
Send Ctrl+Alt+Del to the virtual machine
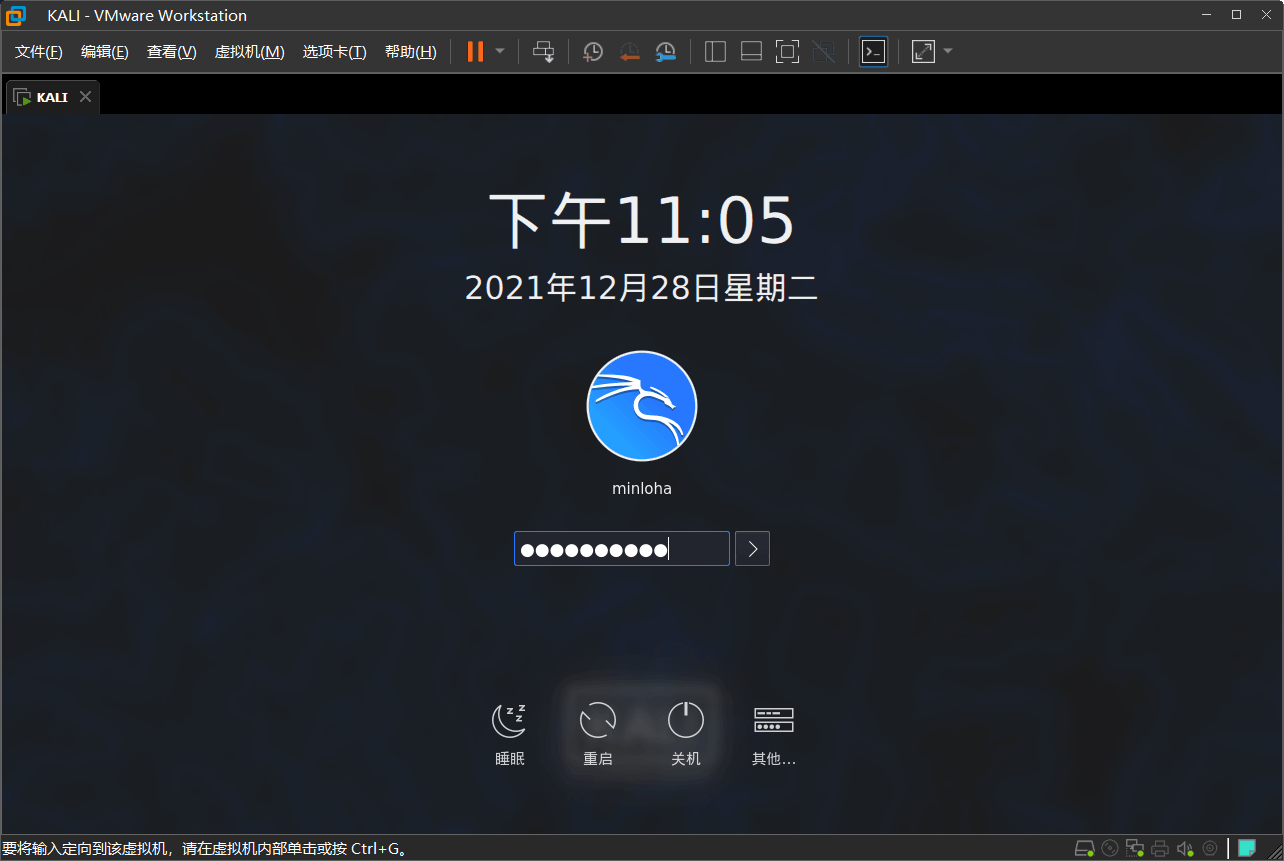543,52
